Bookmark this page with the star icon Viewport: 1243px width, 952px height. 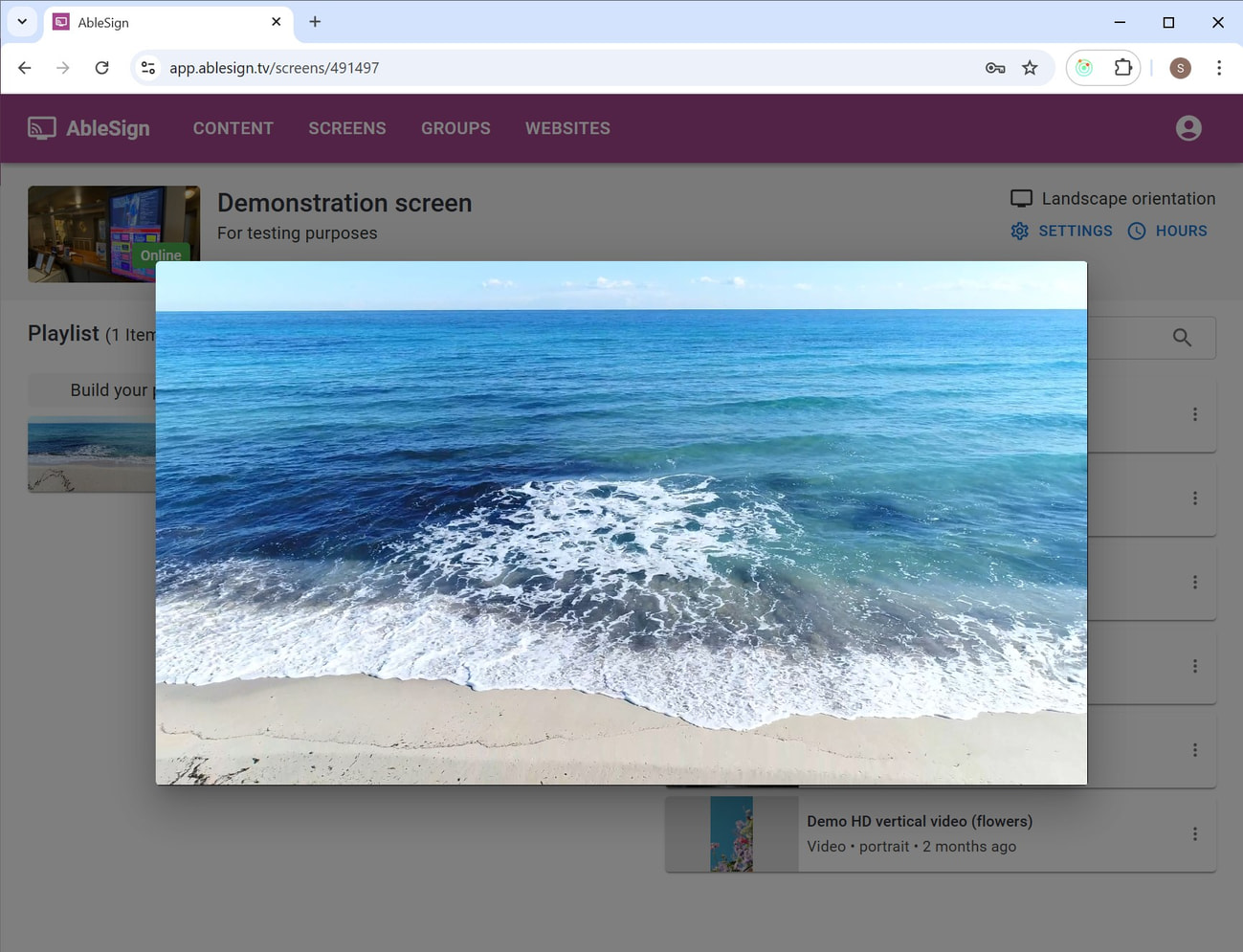point(1030,68)
